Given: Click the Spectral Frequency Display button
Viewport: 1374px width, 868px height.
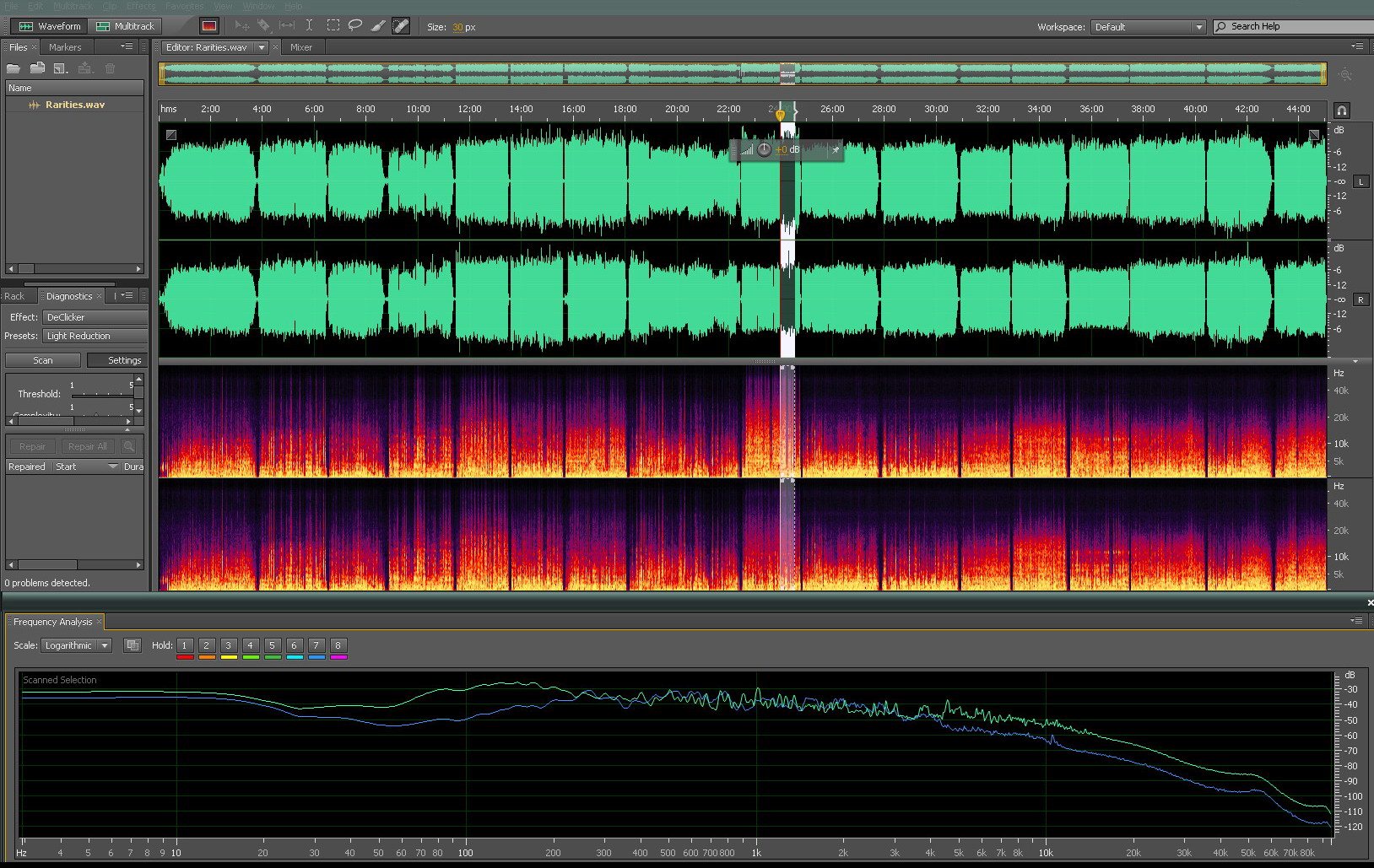Looking at the screenshot, I should (x=209, y=26).
